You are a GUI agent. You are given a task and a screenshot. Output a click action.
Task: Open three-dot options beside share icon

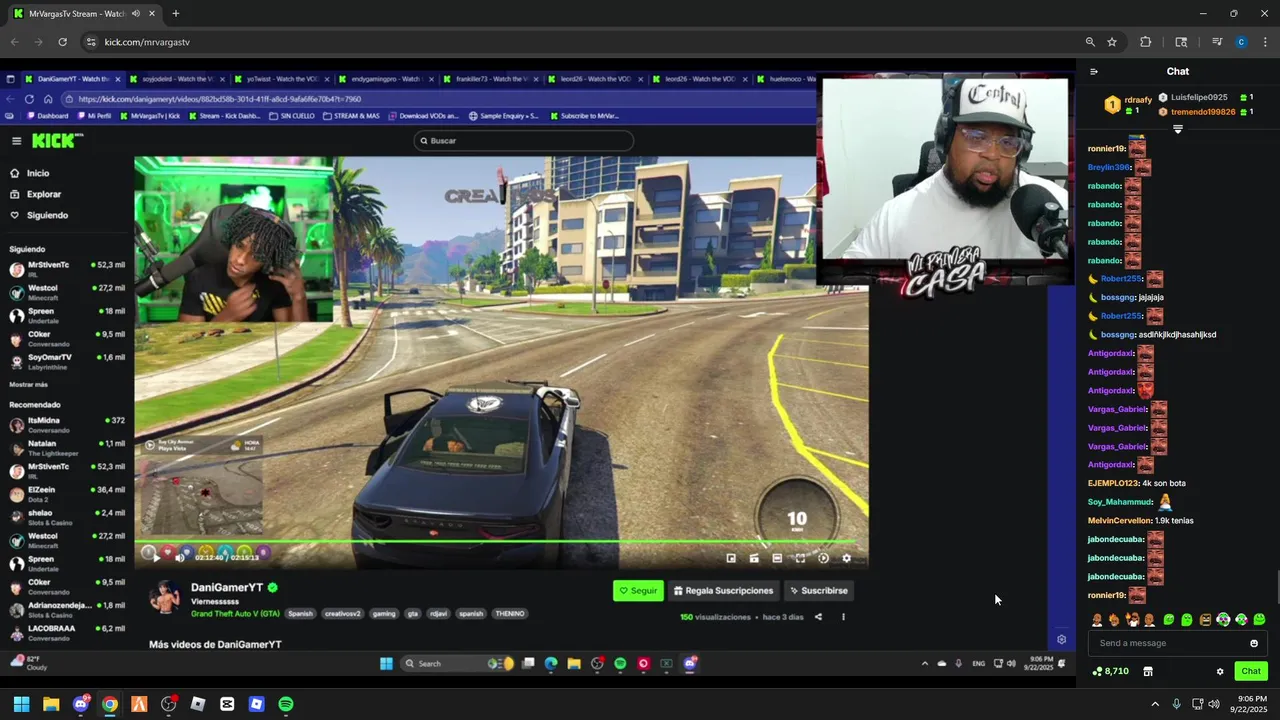tap(843, 617)
